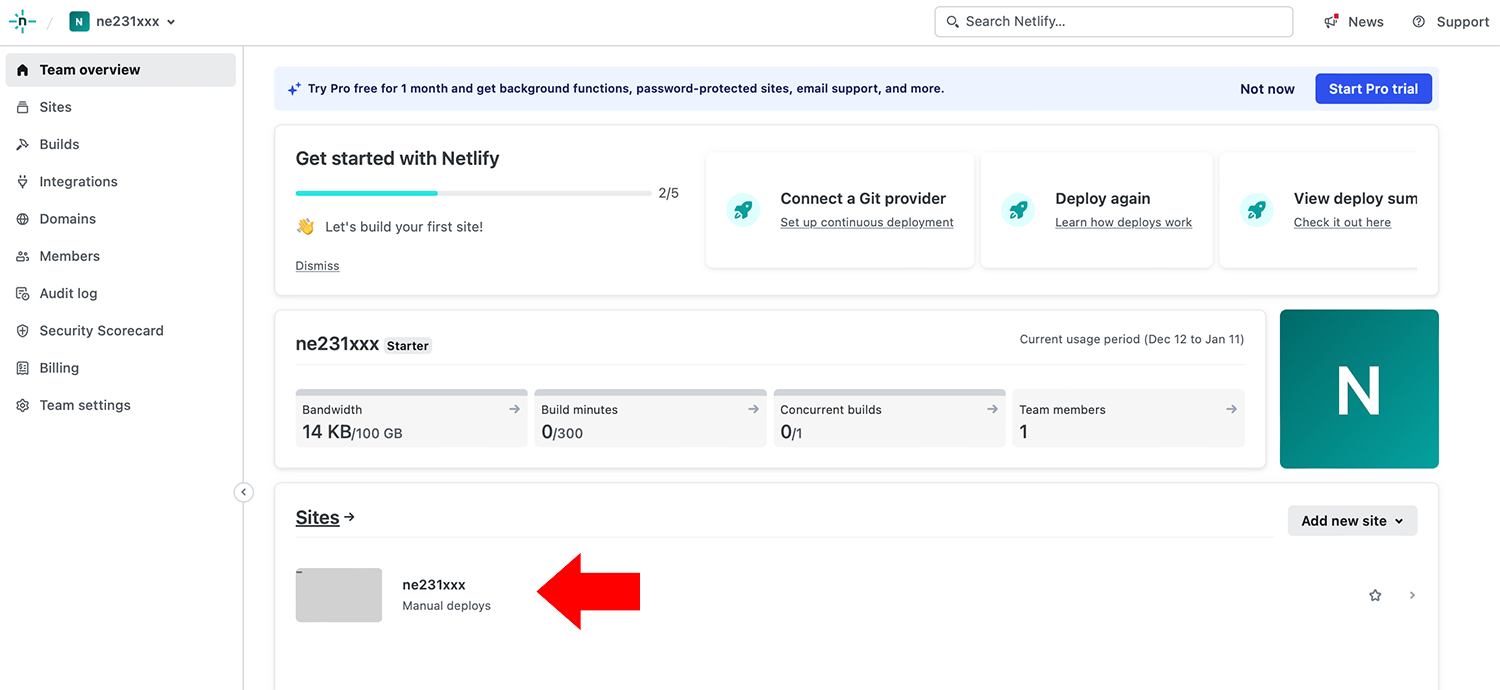Click the News megaphone icon
Image resolution: width=1500 pixels, height=690 pixels.
[1331, 22]
